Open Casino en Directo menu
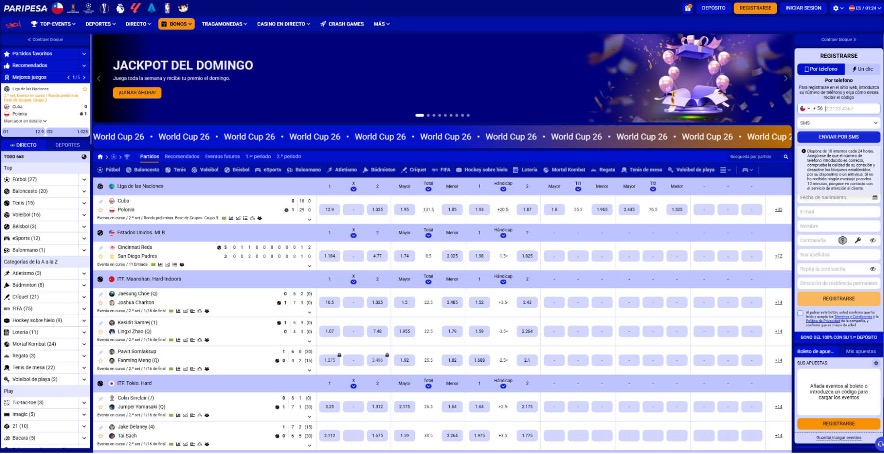Viewport: 884px width, 454px height. click(284, 24)
